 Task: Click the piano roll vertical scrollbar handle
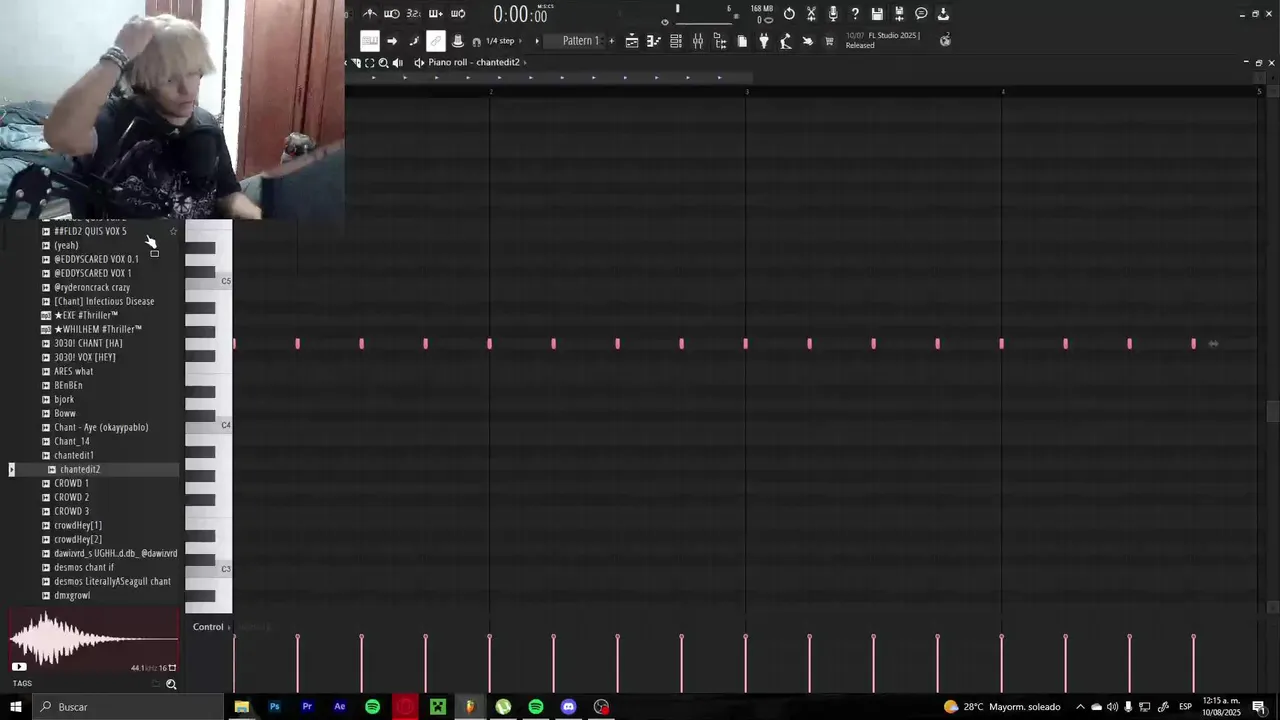coord(1272,411)
